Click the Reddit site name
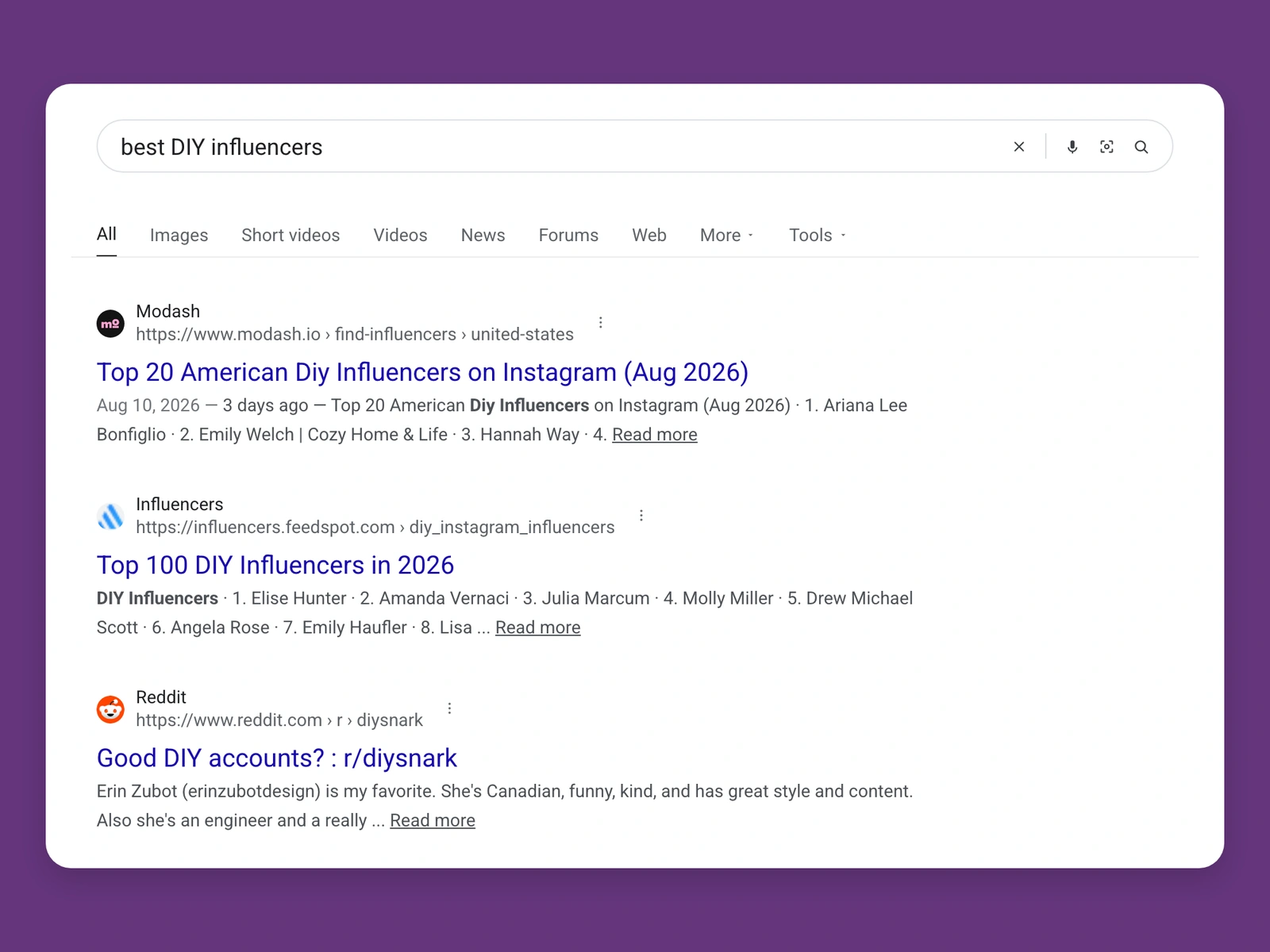Screen dimensions: 1270x952 161,697
